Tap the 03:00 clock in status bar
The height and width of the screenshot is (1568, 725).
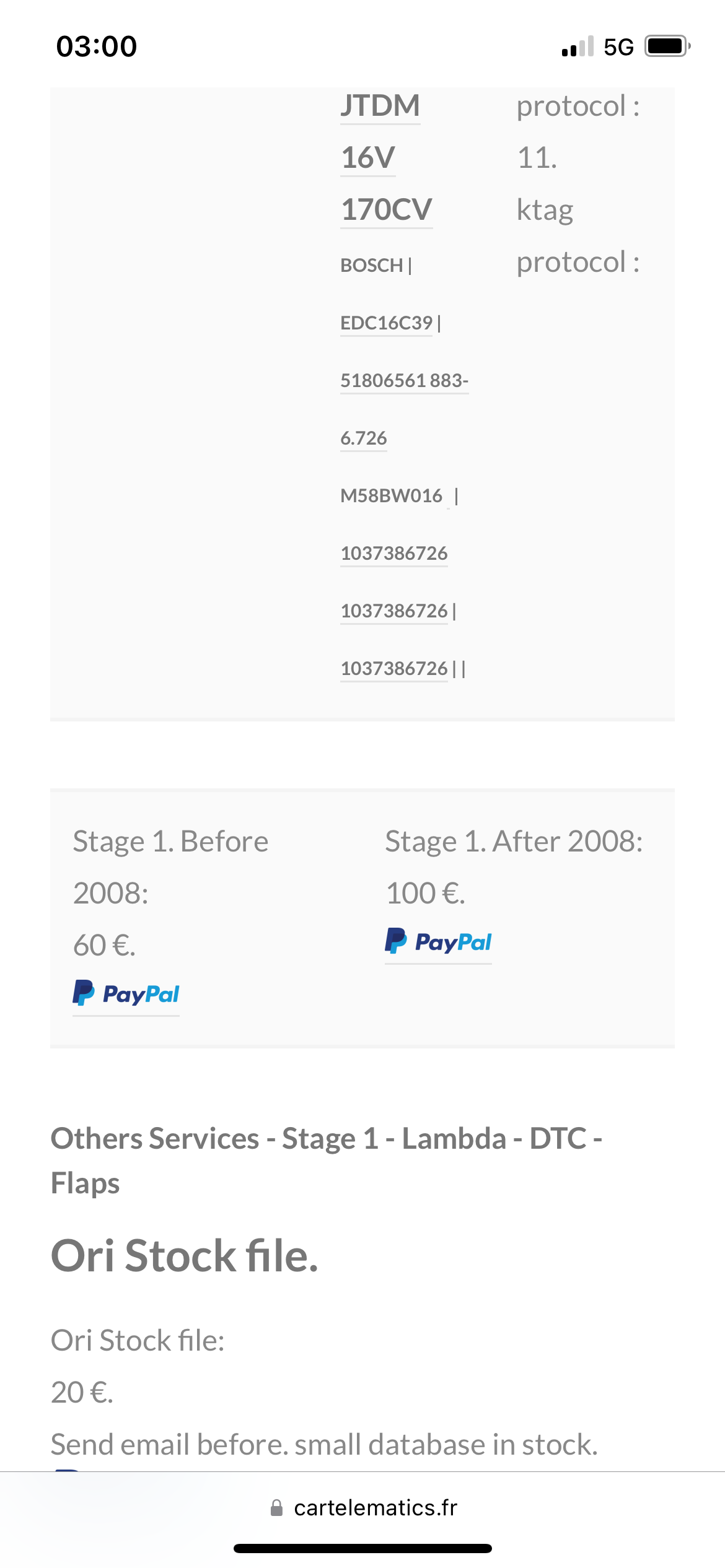coord(97,46)
